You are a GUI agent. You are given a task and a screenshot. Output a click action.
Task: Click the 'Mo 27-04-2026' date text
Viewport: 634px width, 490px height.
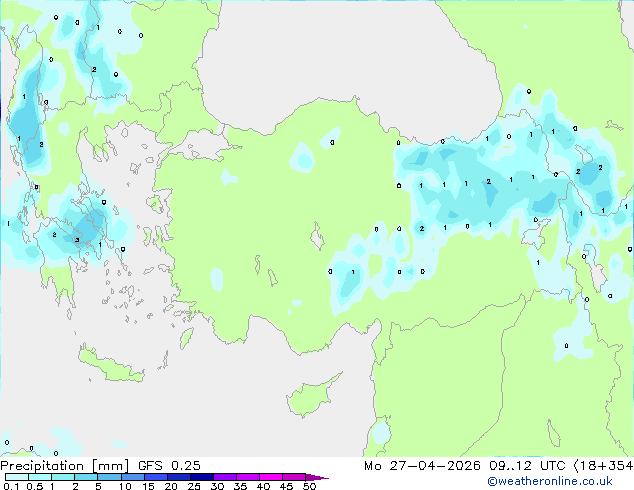click(x=423, y=466)
